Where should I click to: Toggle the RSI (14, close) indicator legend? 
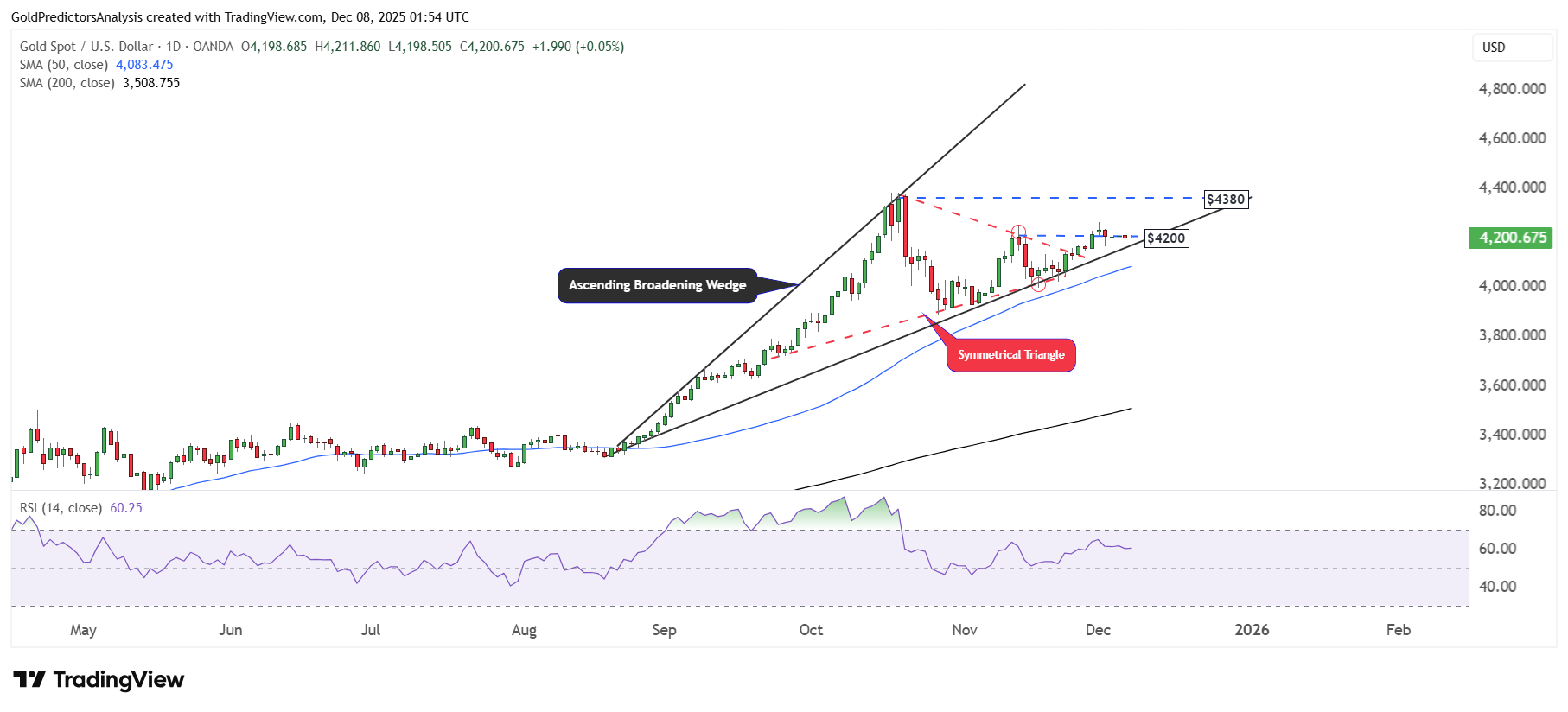[61, 508]
